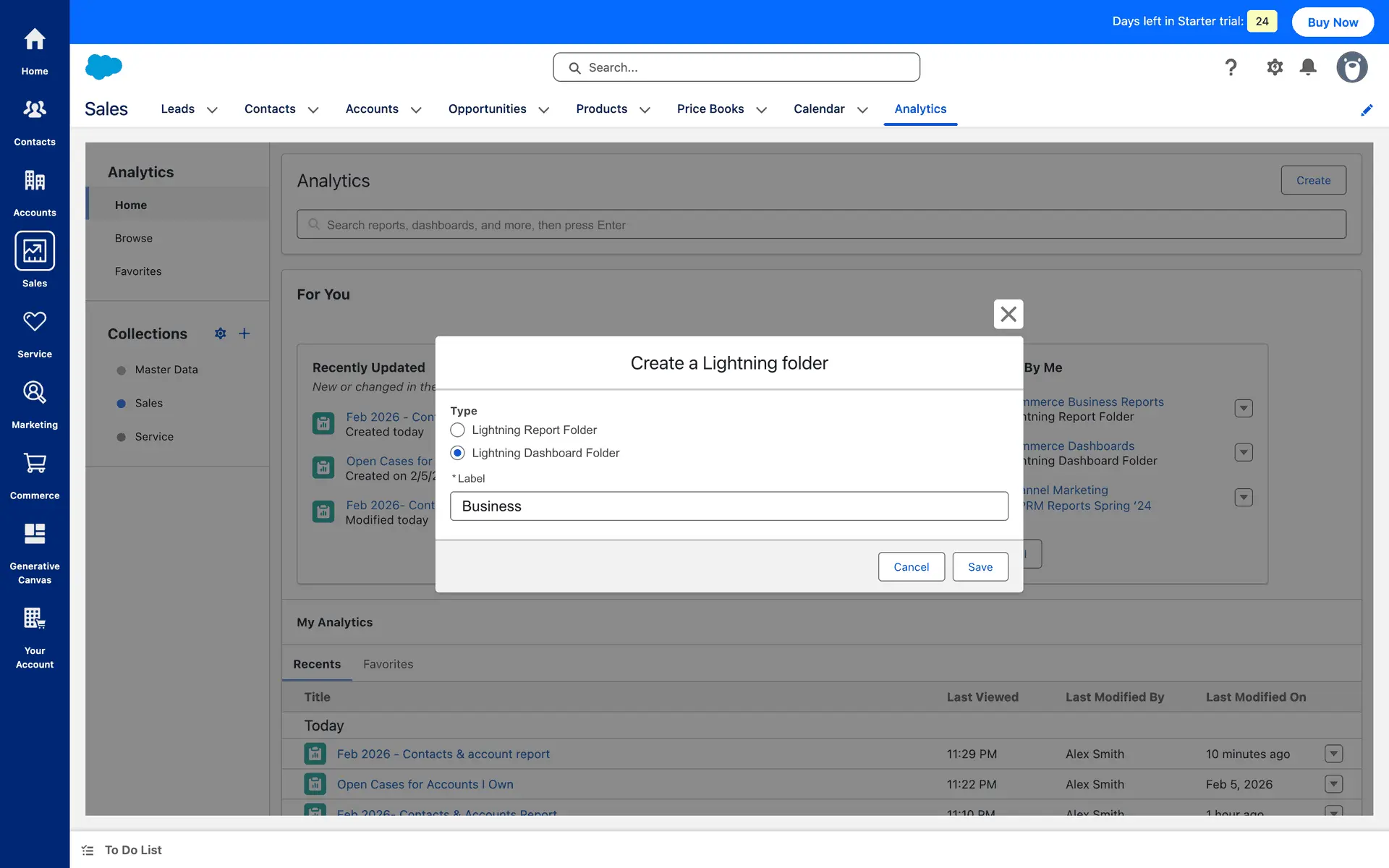Open the user avatar profile menu

pyautogui.click(x=1351, y=67)
